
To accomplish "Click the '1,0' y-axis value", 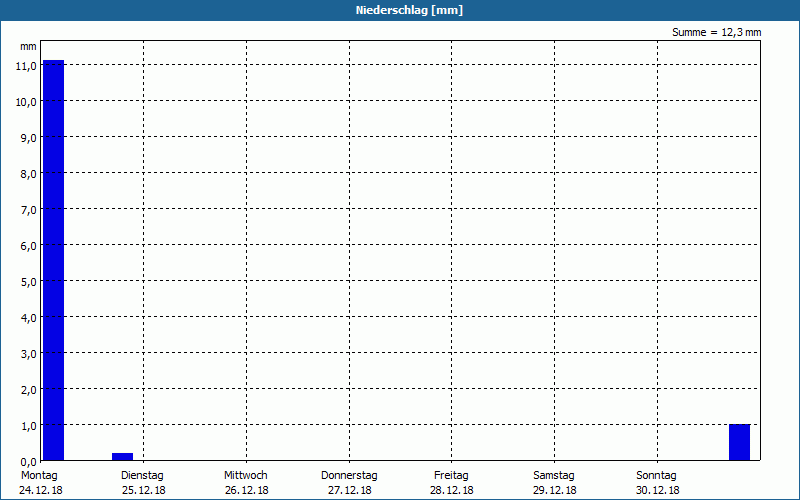I will point(28,426).
